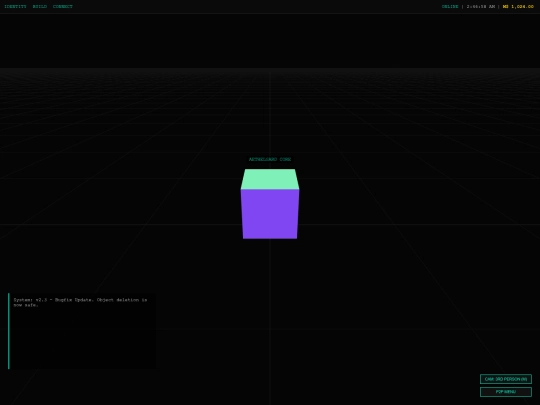Click the POP MENU button
Viewport: 540px width, 405px height.
[506, 392]
